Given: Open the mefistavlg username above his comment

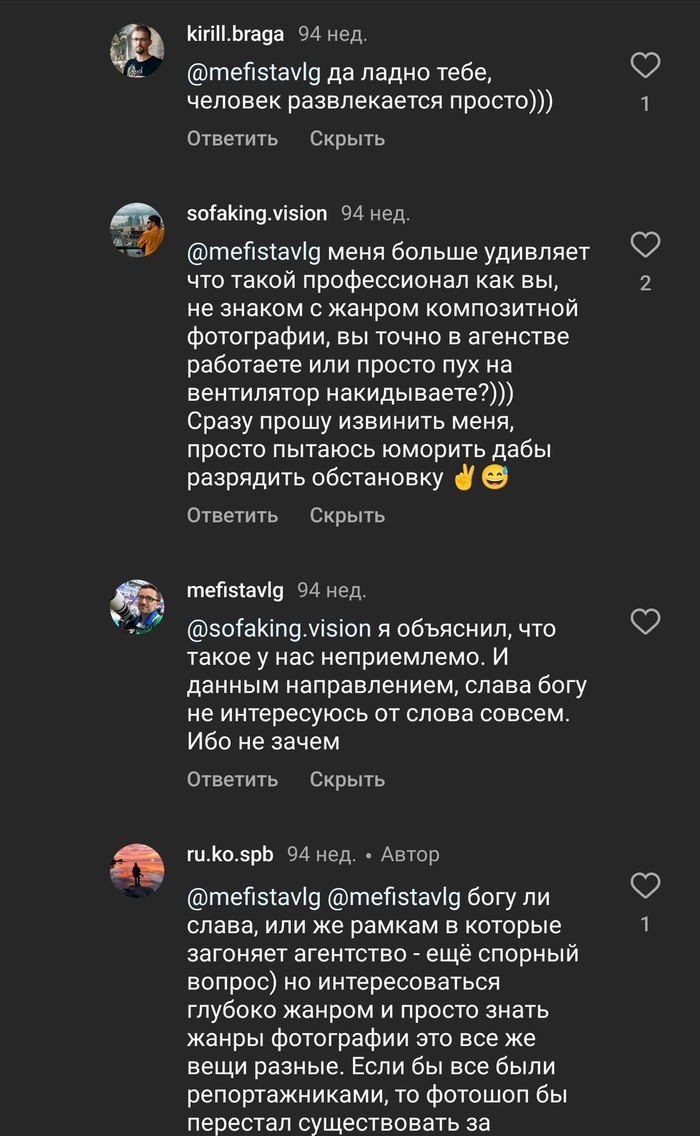Looking at the screenshot, I should 235,590.
